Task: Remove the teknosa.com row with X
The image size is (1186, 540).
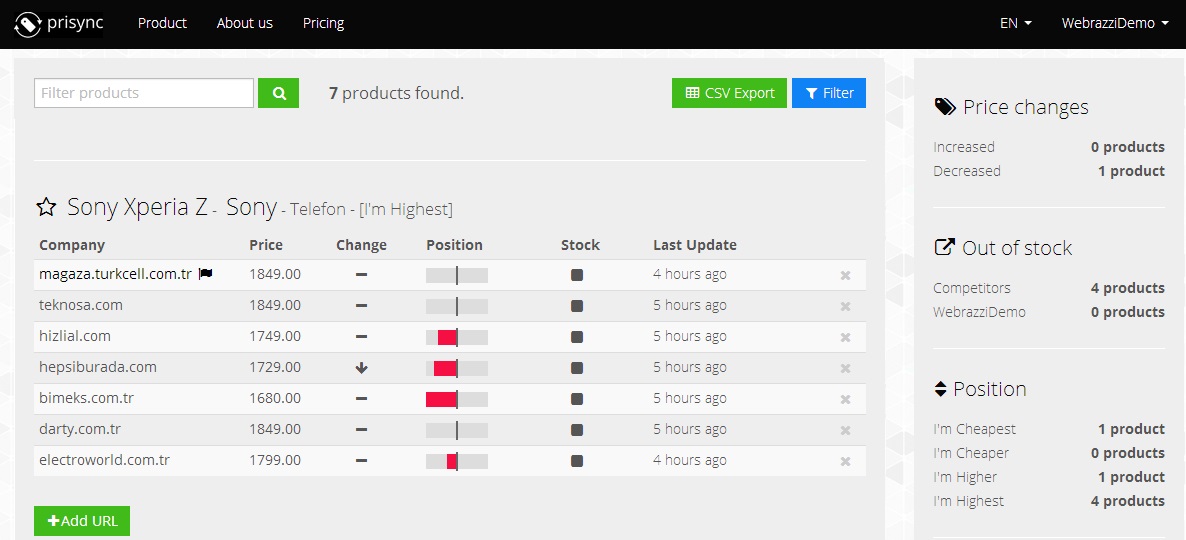Action: point(845,306)
